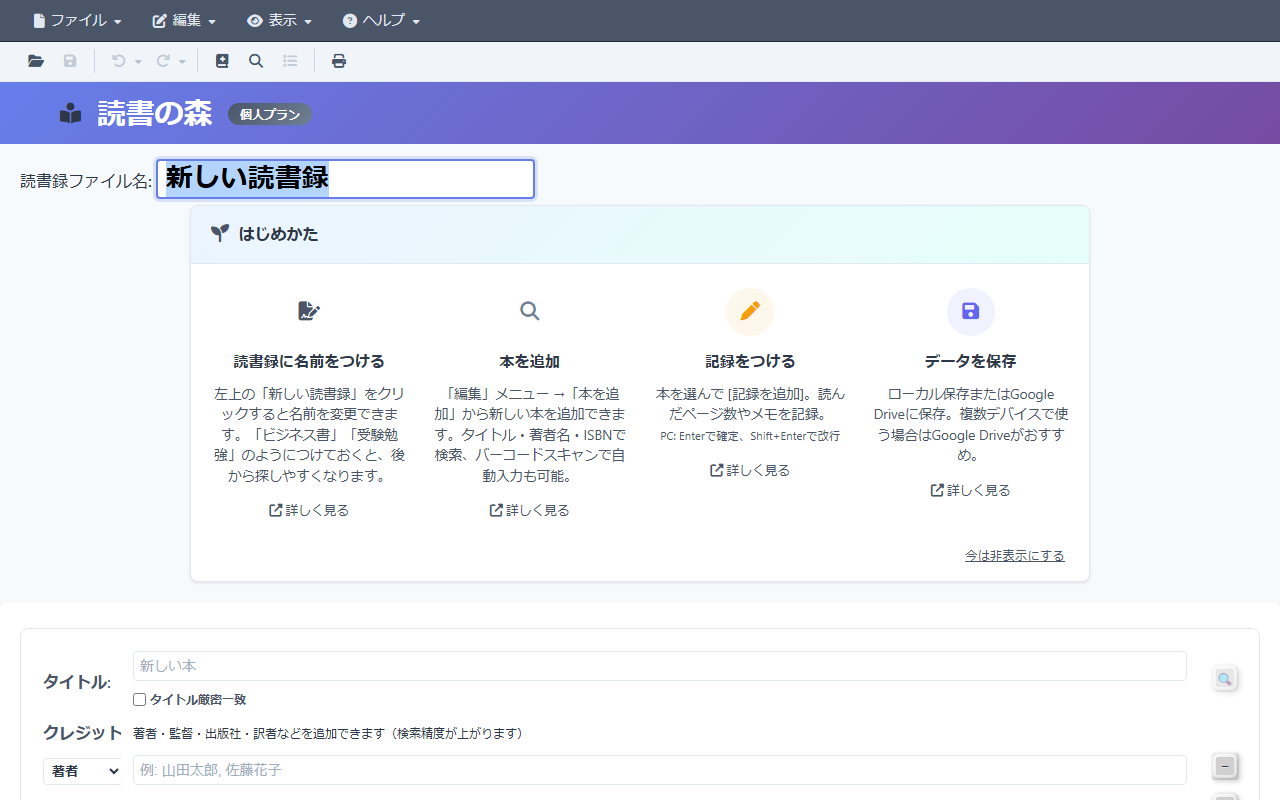Image resolution: width=1280 pixels, height=800 pixels.
Task: Click the undo arrow icon
Action: (118, 61)
